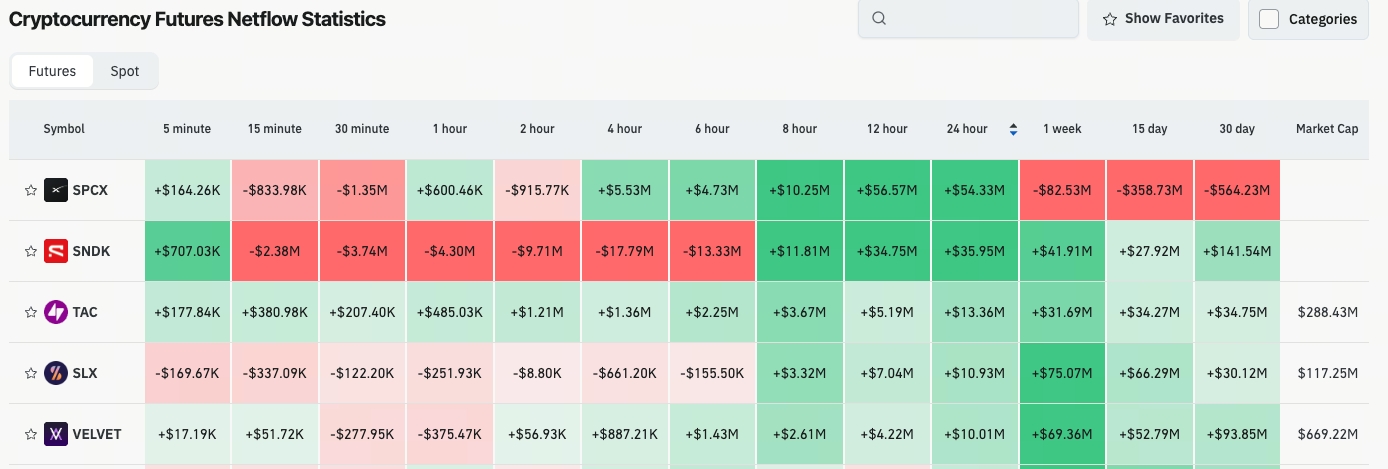Favorite SLX with its star icon
This screenshot has height=469, width=1388.
tap(31, 373)
